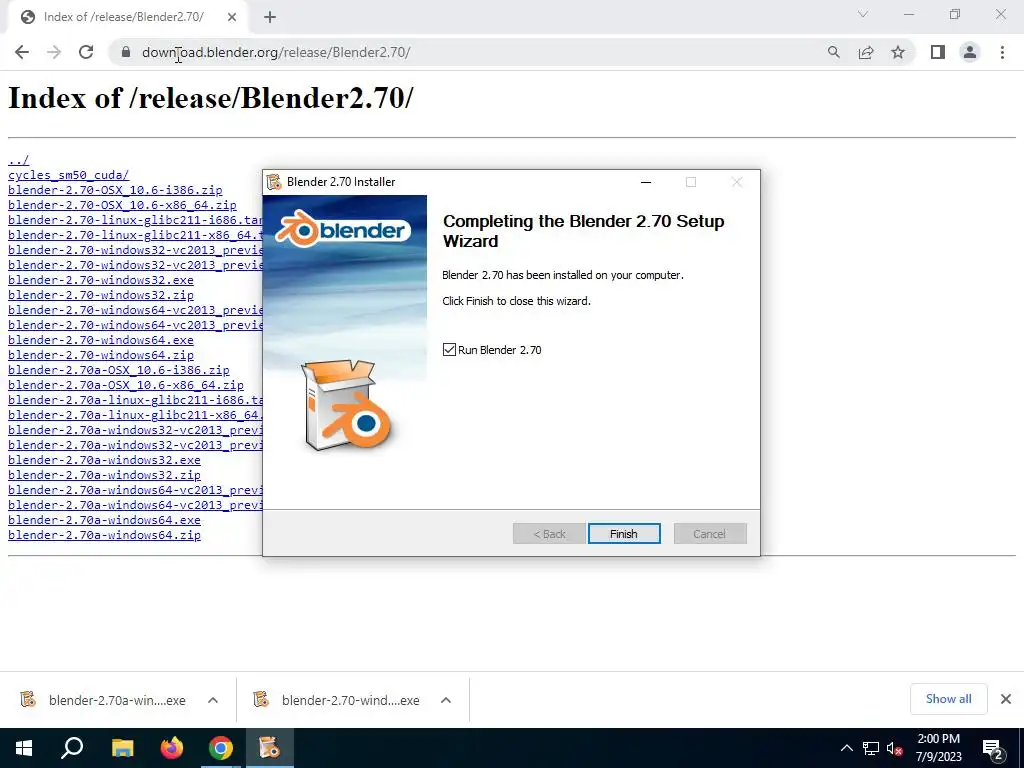1024x768 pixels.
Task: Click the Chrome forward navigation arrow
Action: 54,52
